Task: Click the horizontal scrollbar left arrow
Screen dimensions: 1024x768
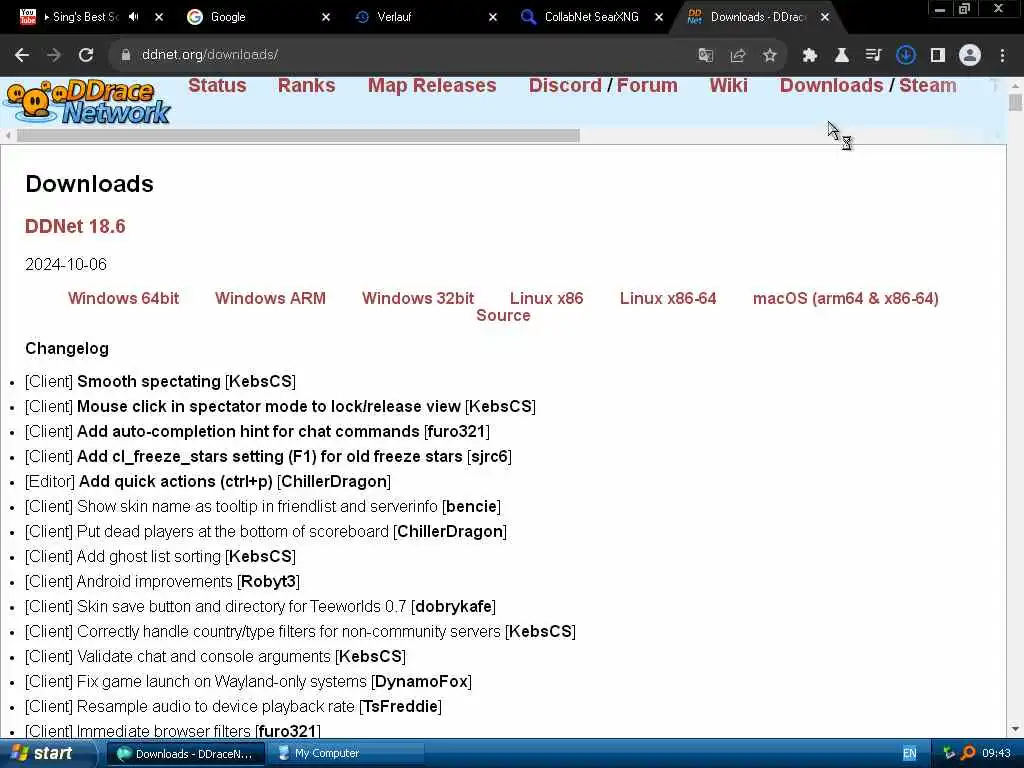Action: (8, 136)
